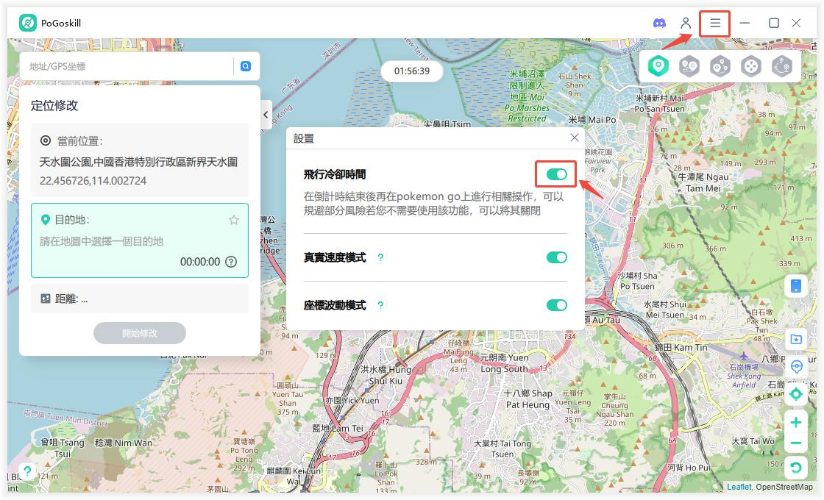Zoom out on the map
Screen dimensions: 824x500
(796, 444)
